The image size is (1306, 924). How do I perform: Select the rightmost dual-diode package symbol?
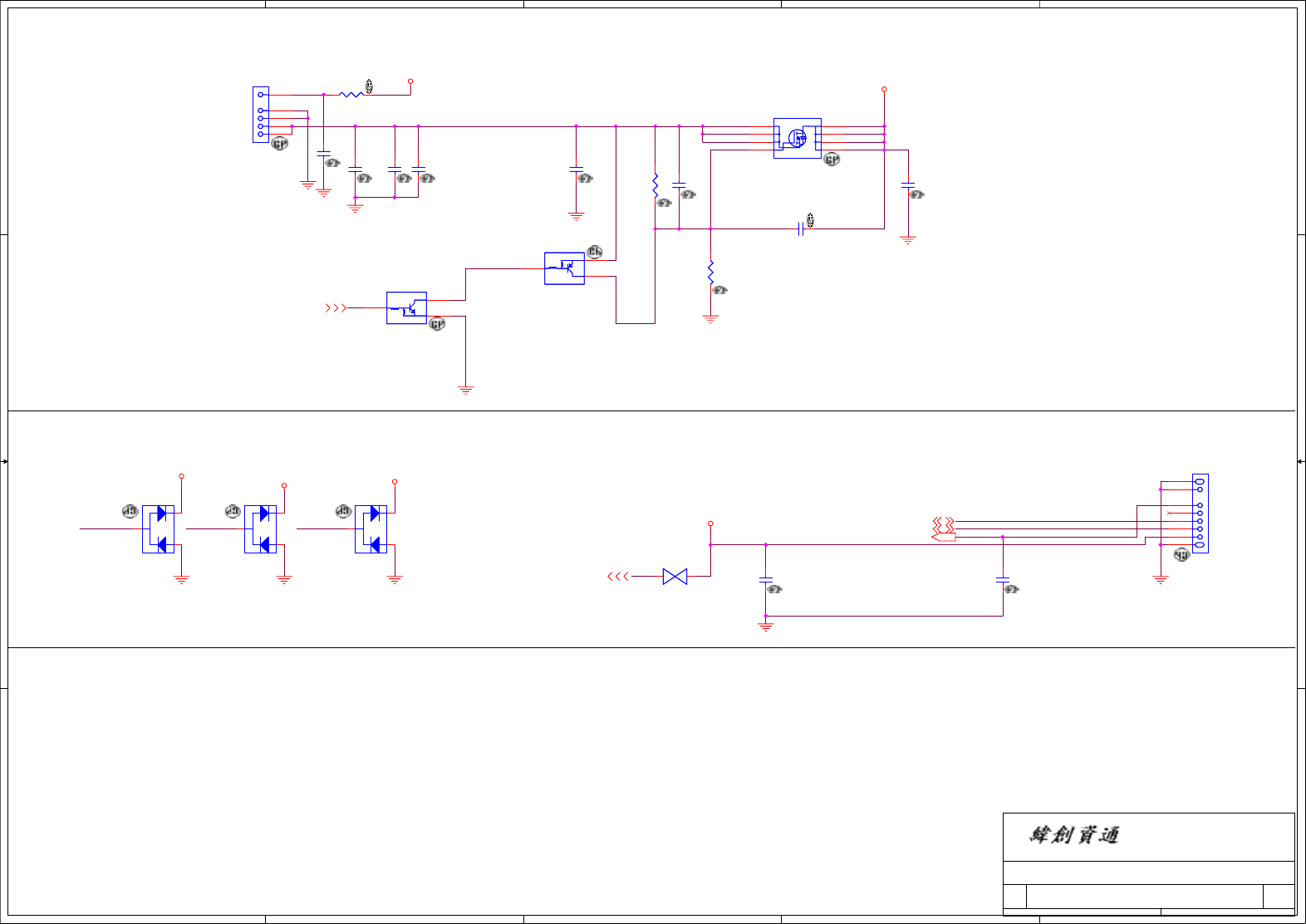[x=371, y=529]
